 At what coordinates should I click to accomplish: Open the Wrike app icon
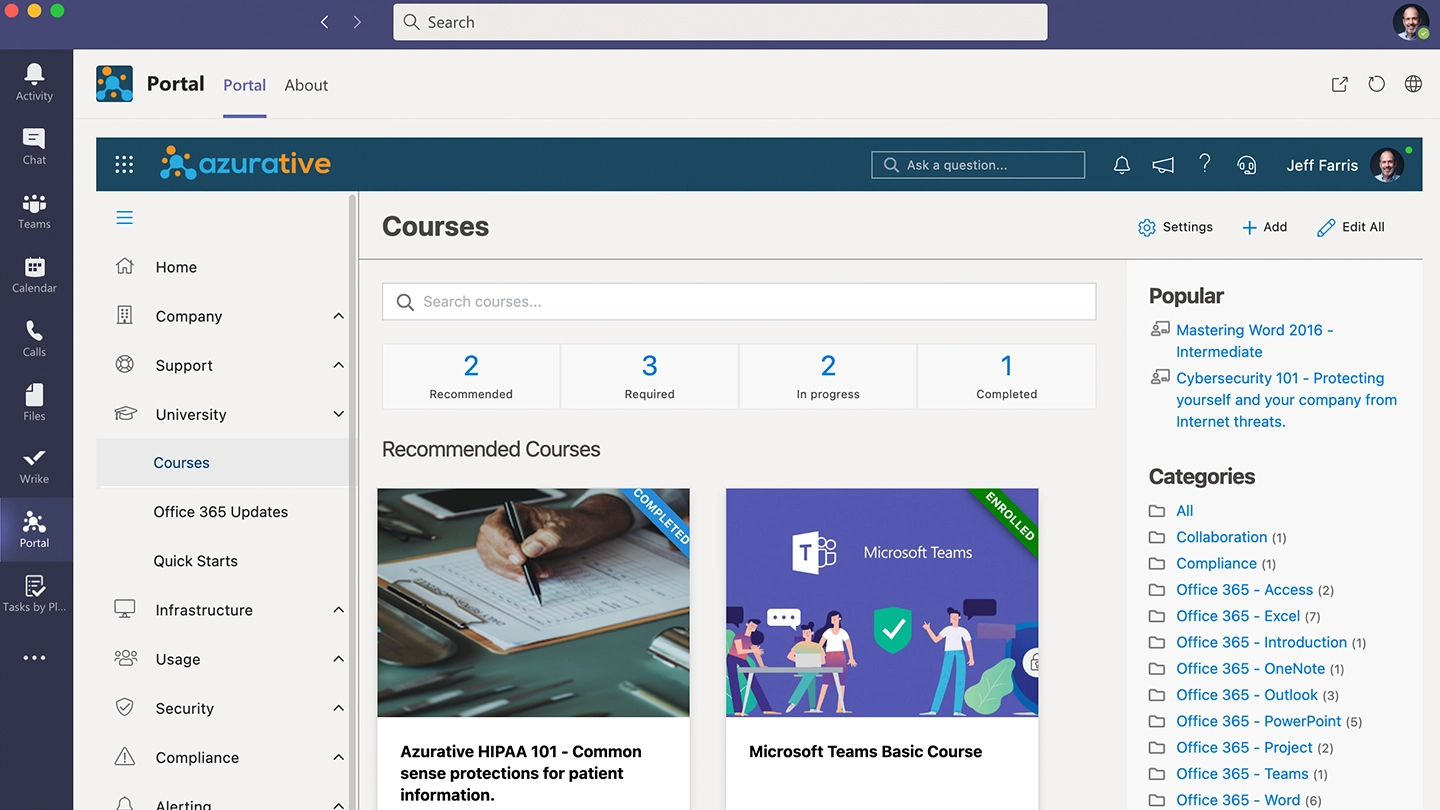point(34,466)
